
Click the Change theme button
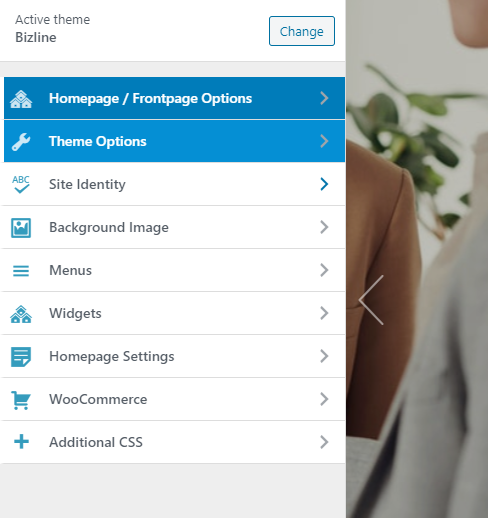302,31
